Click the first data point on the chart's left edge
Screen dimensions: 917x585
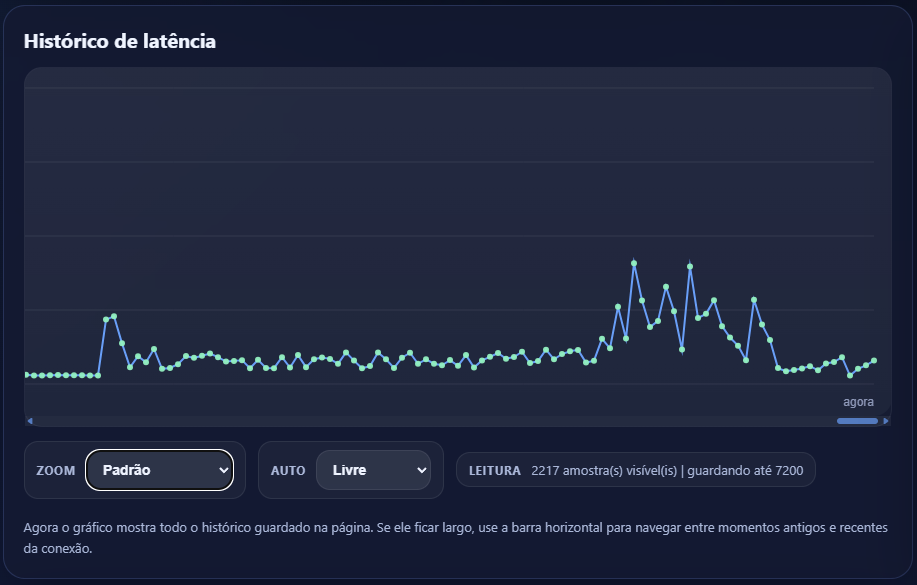click(26, 375)
